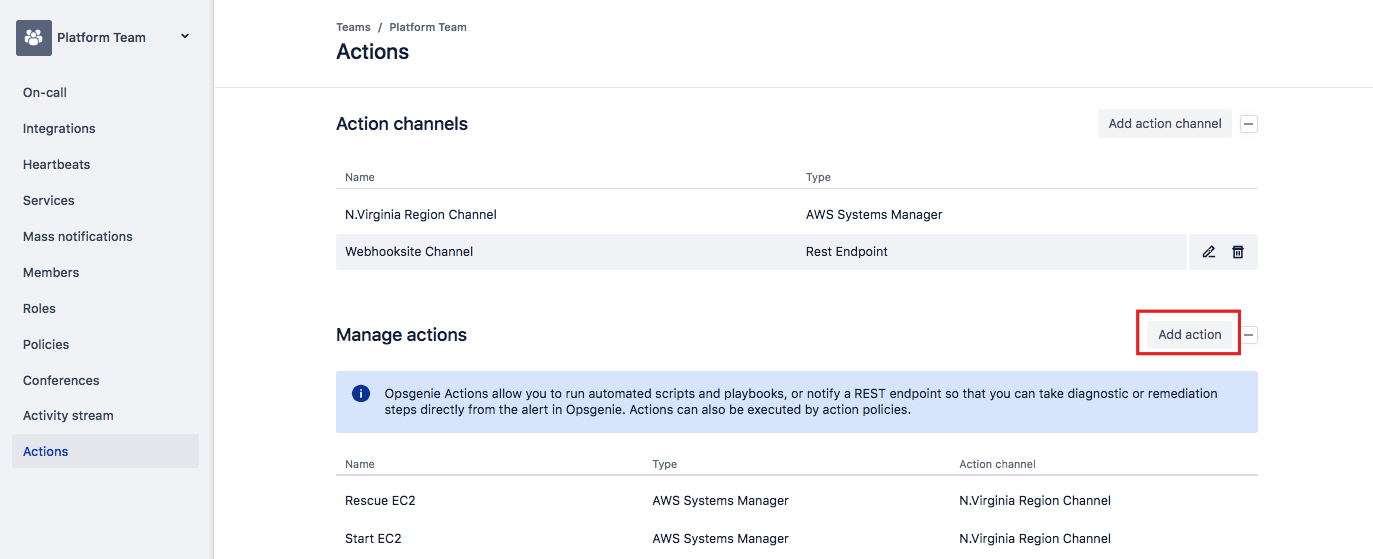Delete Webhooksite Channel using trash icon
This screenshot has width=1373, height=559.
1238,252
